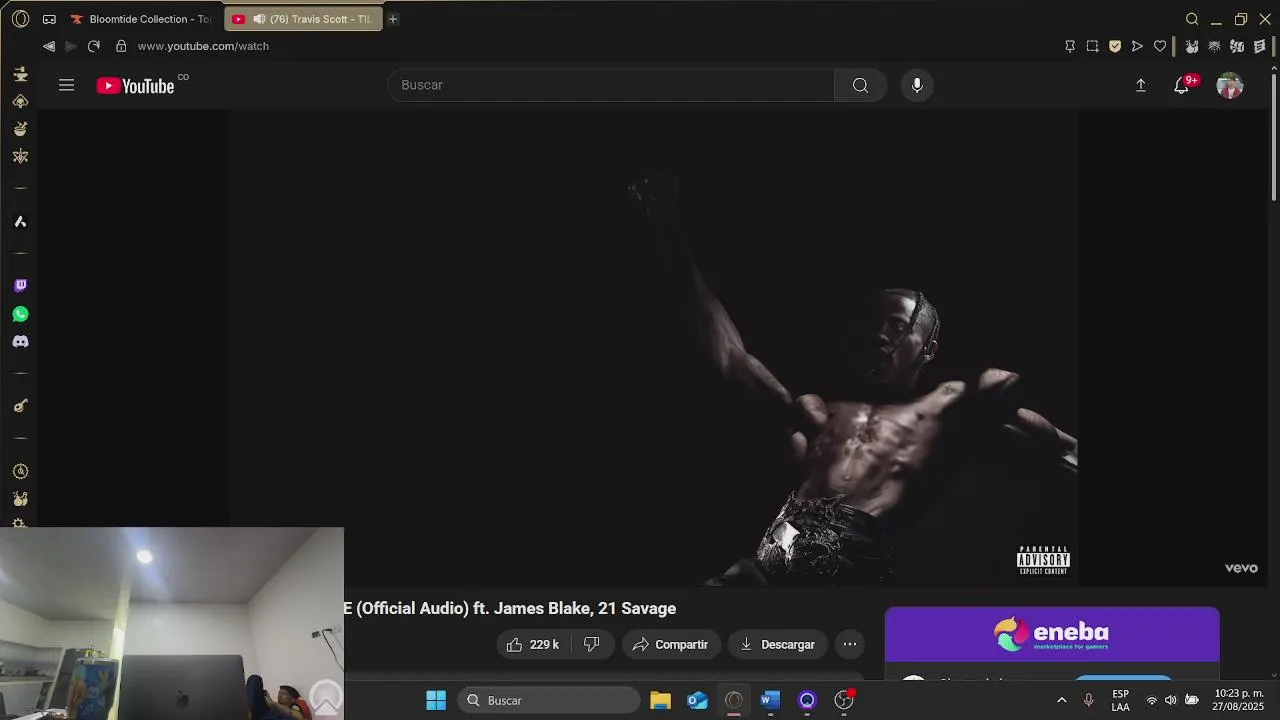
Task: Go to YouTube home via logo
Action: click(135, 86)
